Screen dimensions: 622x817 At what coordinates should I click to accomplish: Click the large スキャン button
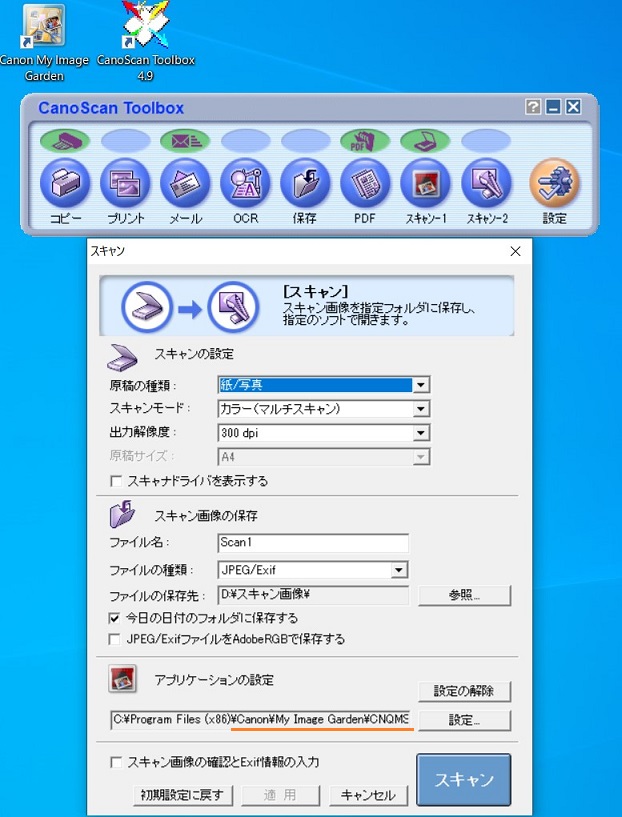click(x=464, y=779)
